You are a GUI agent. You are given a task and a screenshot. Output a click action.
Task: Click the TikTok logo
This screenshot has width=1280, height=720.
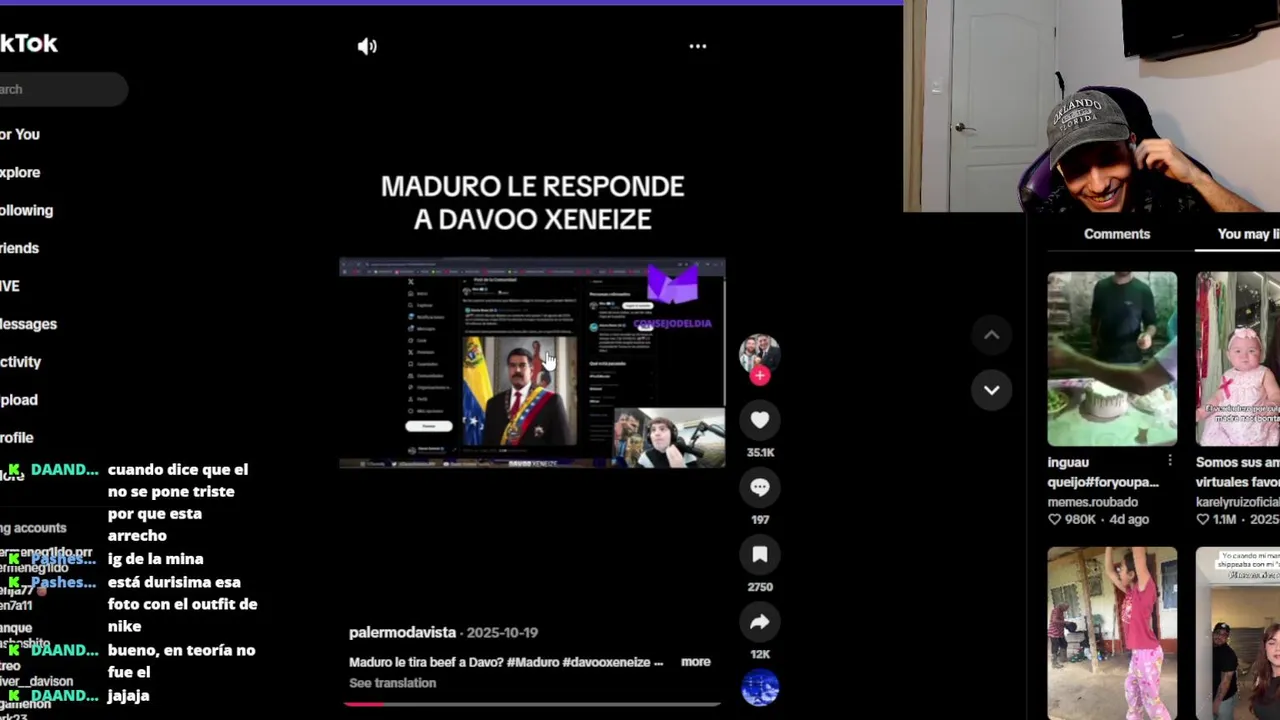(x=29, y=43)
